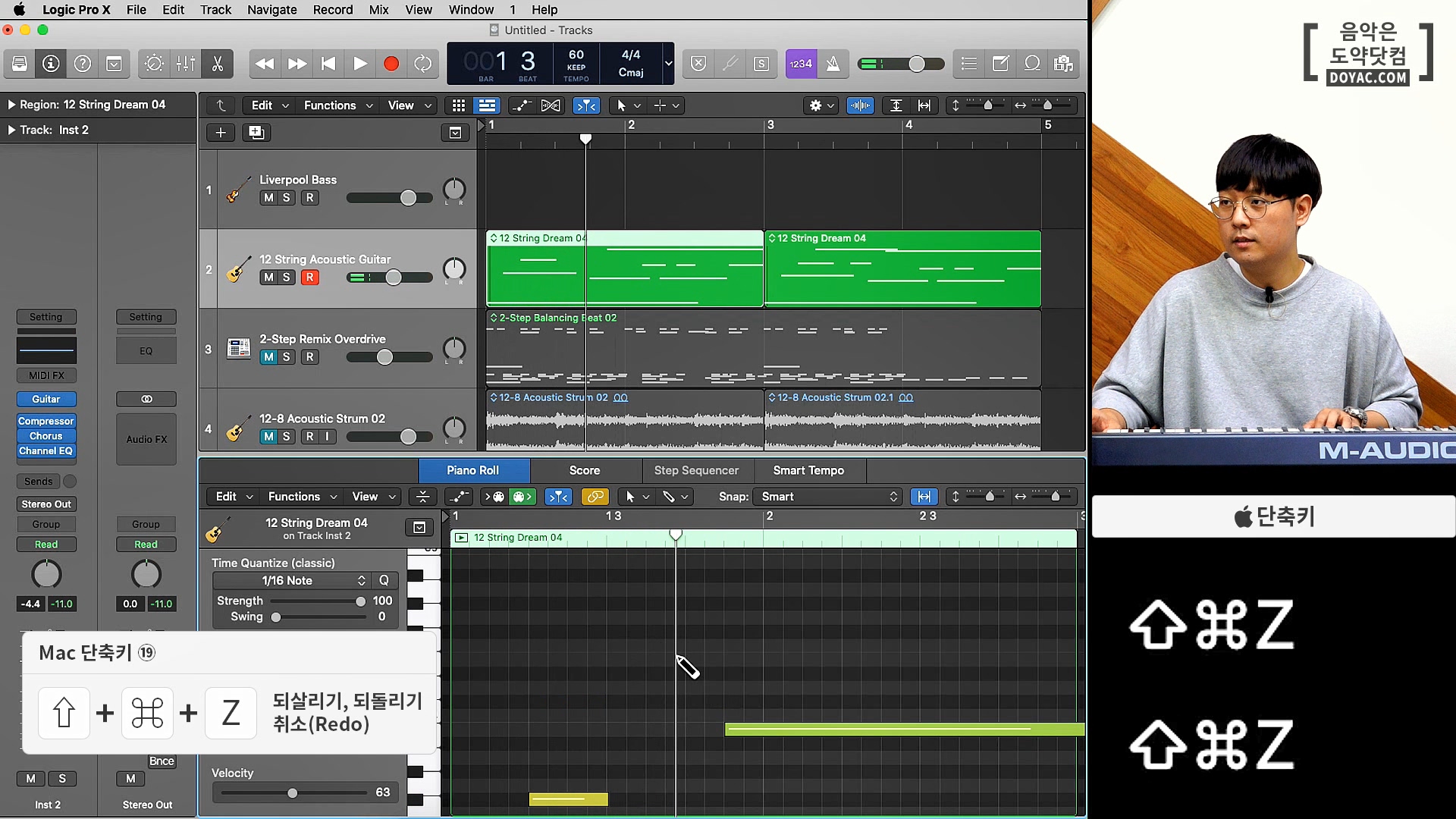This screenshot has width=1456, height=819.
Task: Switch to the Step Sequencer tab
Action: (696, 470)
